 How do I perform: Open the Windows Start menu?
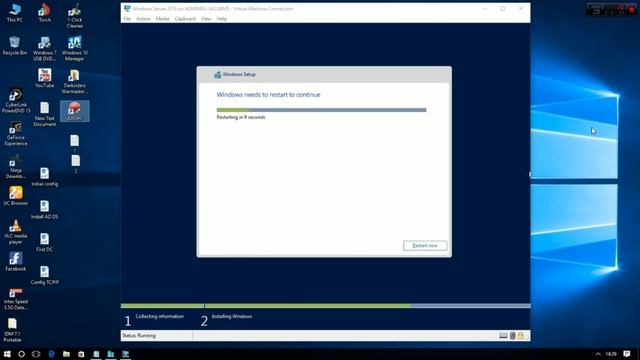(x=7, y=354)
